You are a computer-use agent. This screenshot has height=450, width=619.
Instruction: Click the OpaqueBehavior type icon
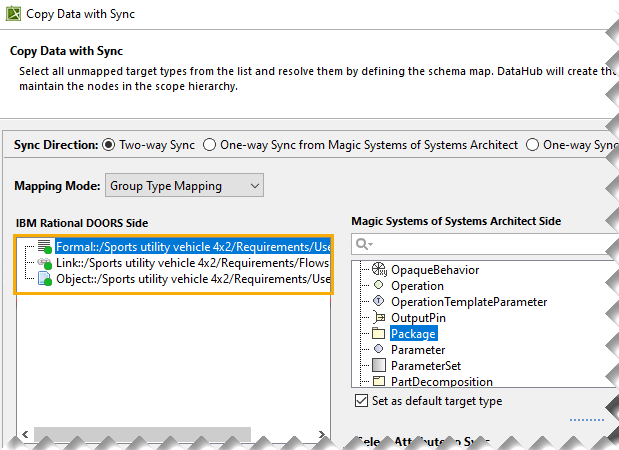point(379,269)
